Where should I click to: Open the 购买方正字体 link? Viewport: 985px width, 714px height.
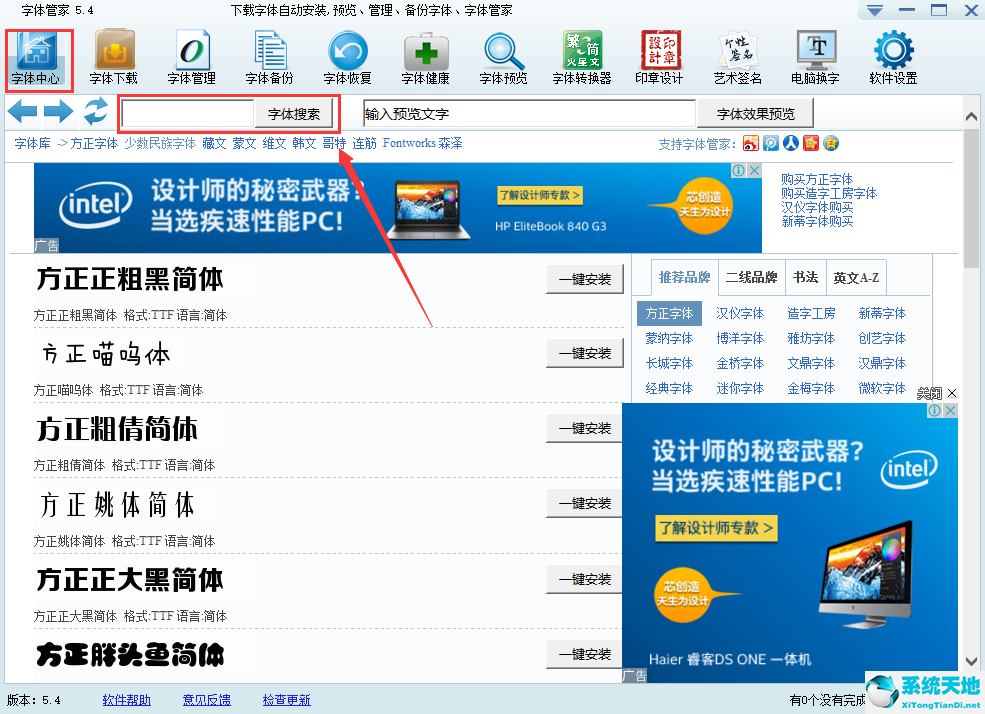click(x=817, y=180)
